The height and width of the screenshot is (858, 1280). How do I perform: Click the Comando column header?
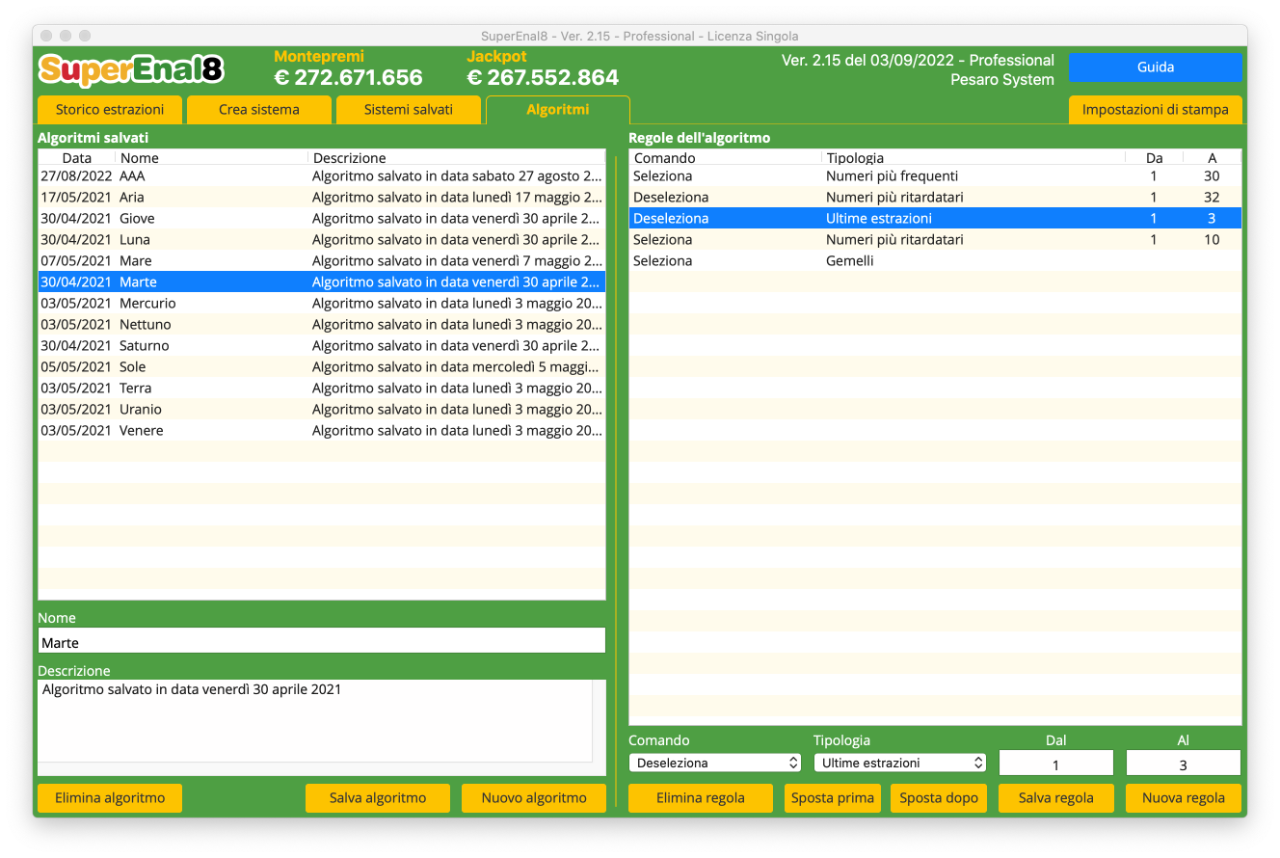(x=725, y=158)
